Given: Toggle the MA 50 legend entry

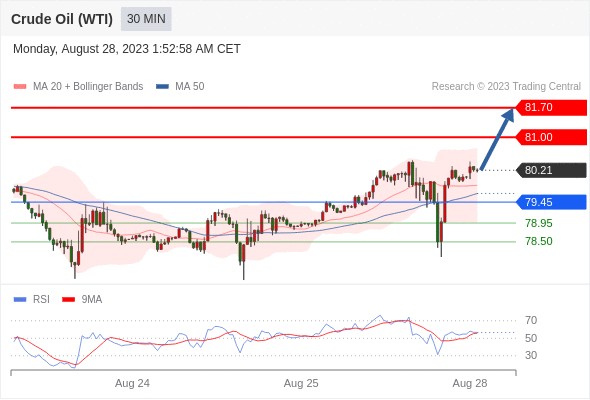Looking at the screenshot, I should point(180,87).
